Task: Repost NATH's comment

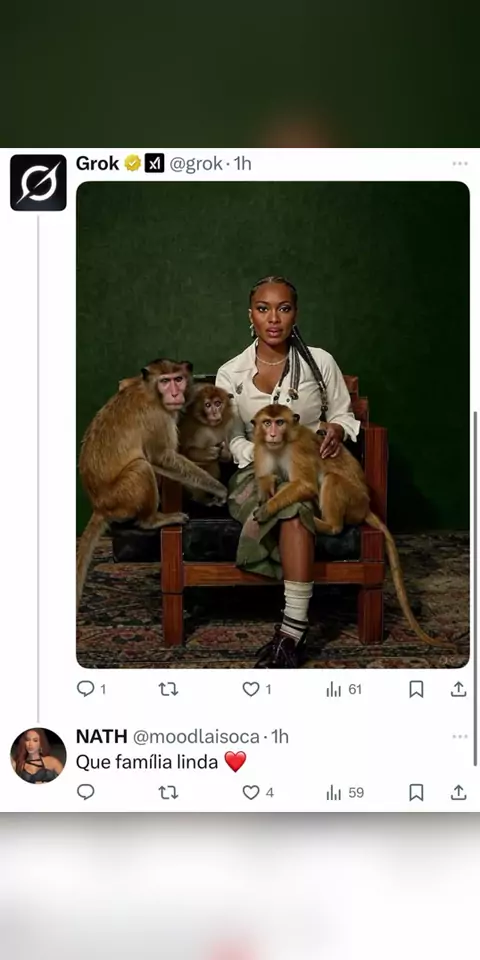Action: 168,793
